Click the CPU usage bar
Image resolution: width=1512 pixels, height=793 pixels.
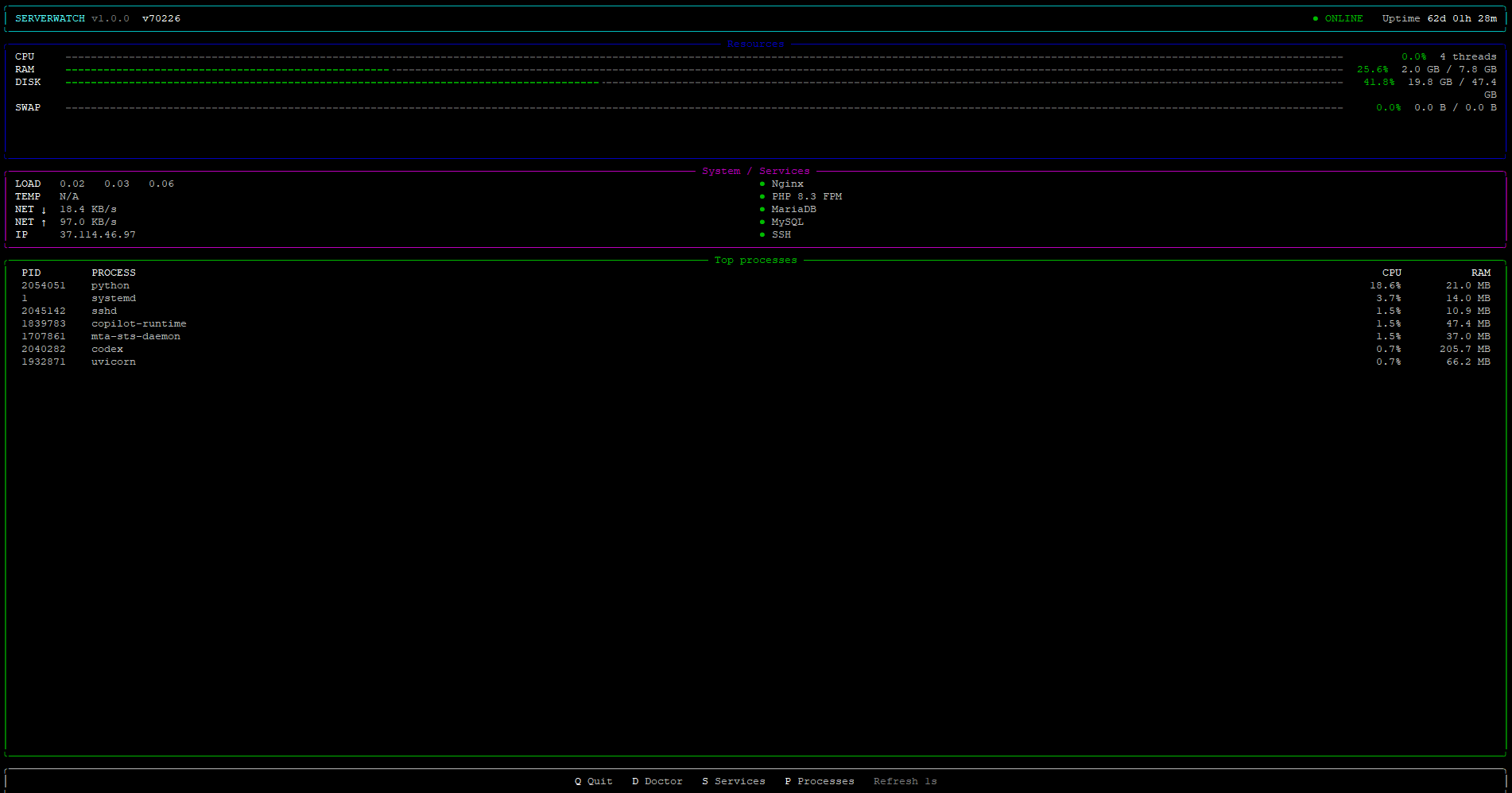pyautogui.click(x=704, y=57)
